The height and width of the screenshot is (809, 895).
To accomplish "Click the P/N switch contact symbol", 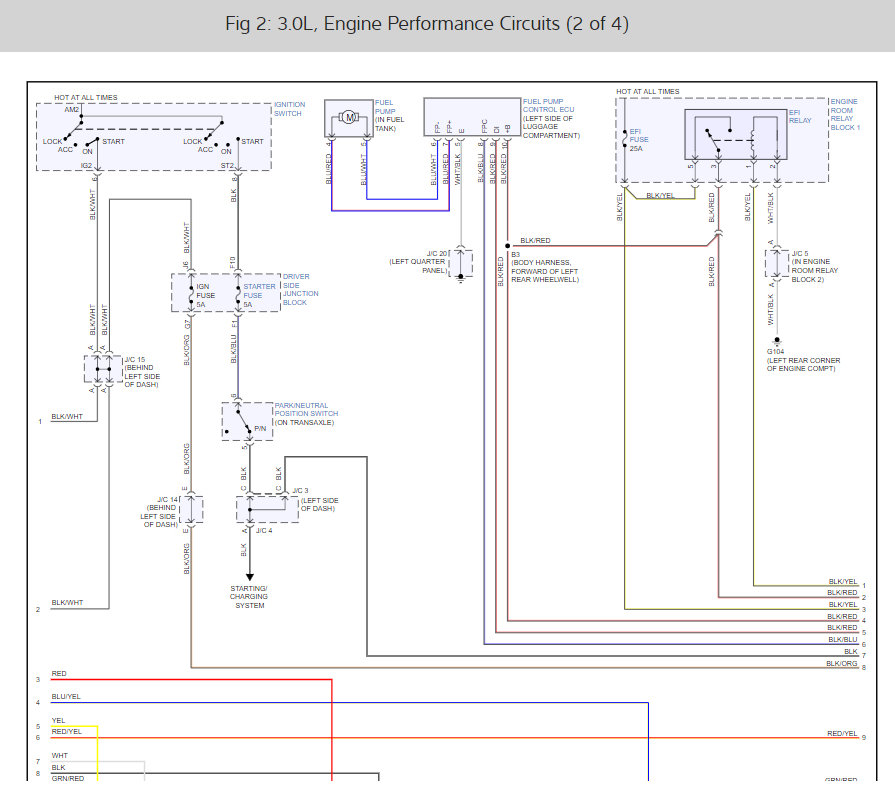I will pyautogui.click(x=242, y=421).
